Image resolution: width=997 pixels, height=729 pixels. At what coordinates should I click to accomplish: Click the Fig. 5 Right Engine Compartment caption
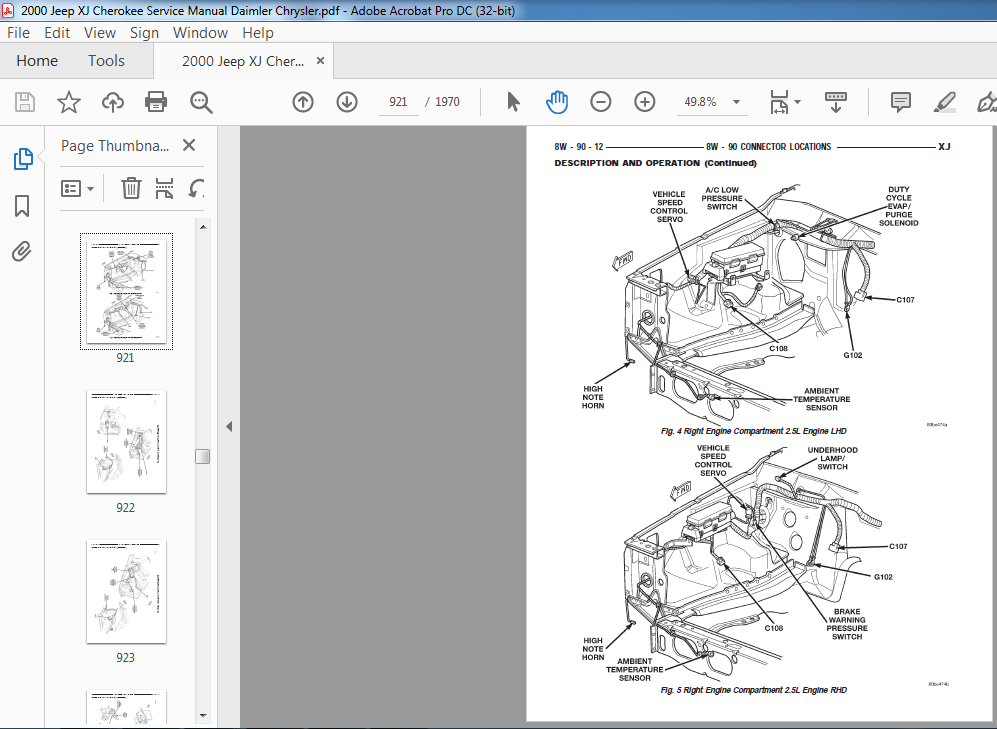pos(753,690)
